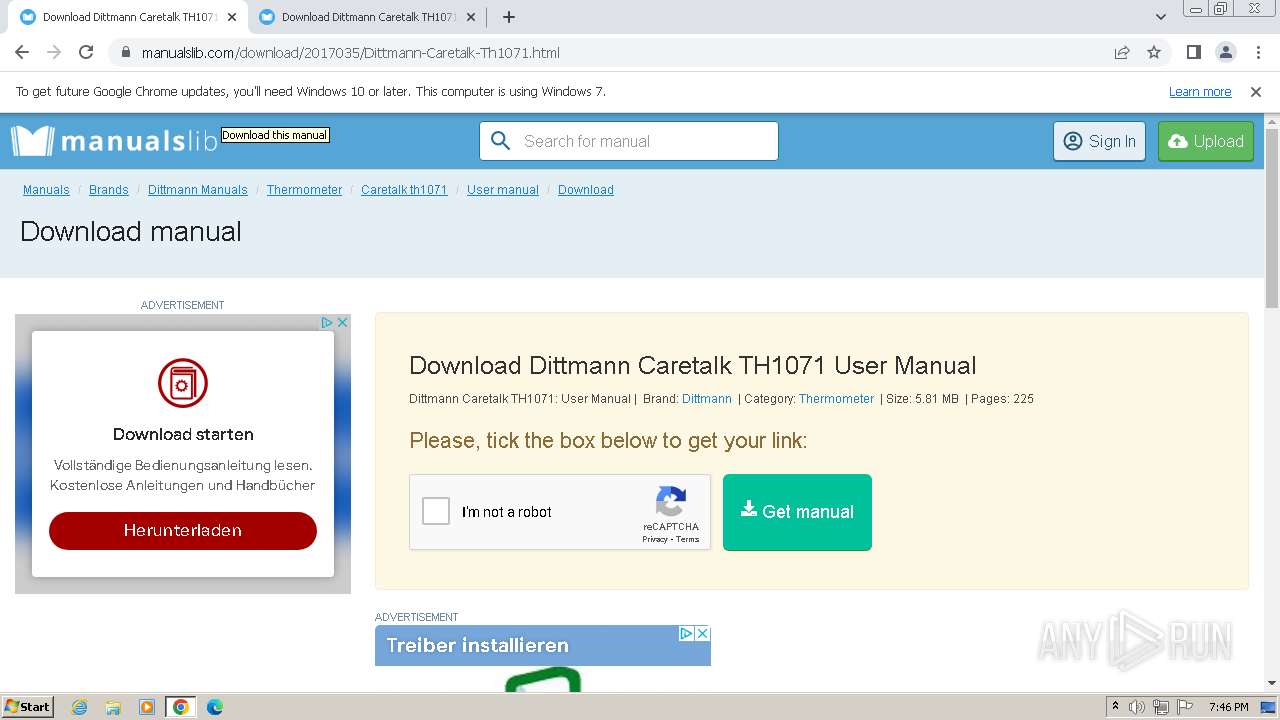Close the Download starten advertisement

342,322
